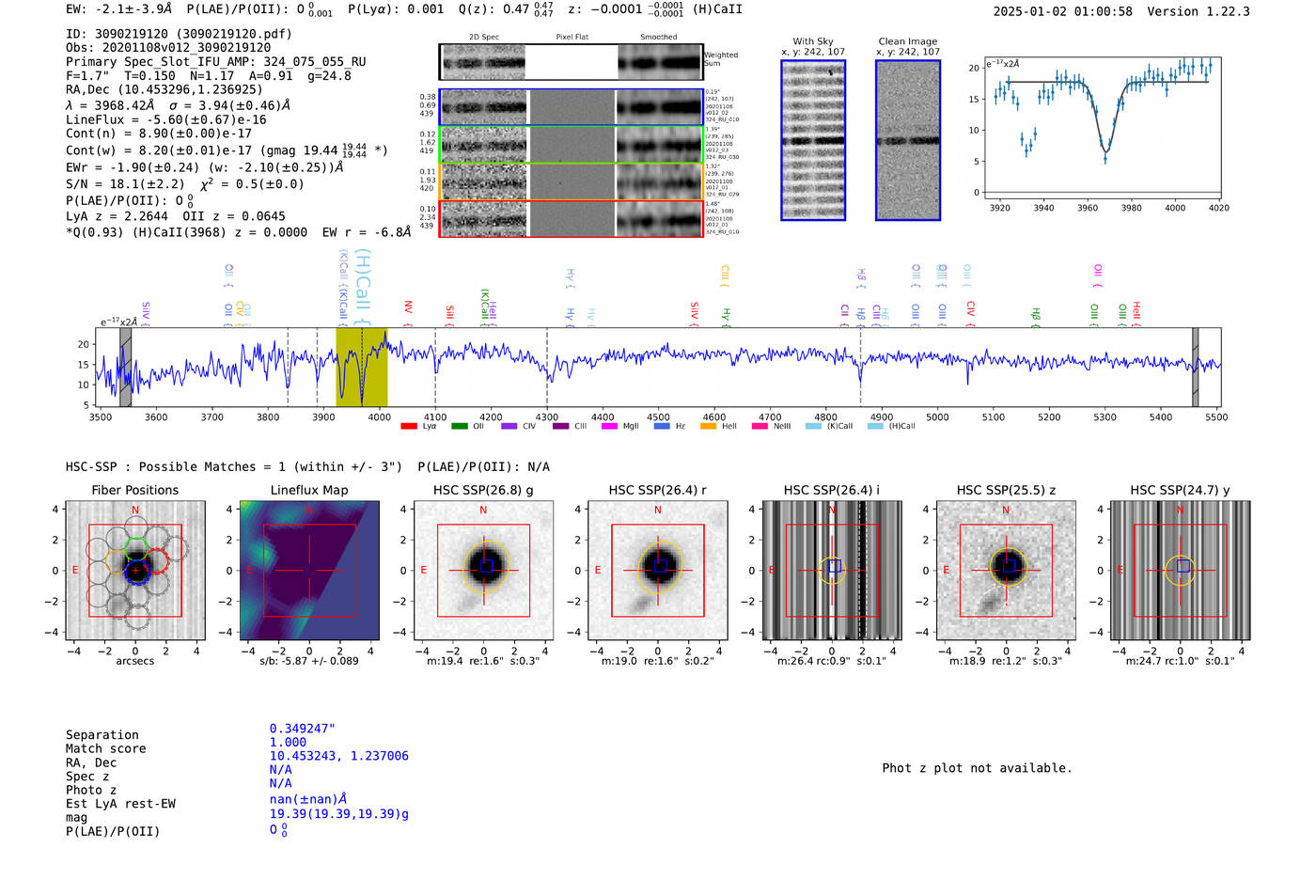1316x896 pixels.
Task: Select the blue-bordered 2D fiber spectrum row
Action: 572,108
